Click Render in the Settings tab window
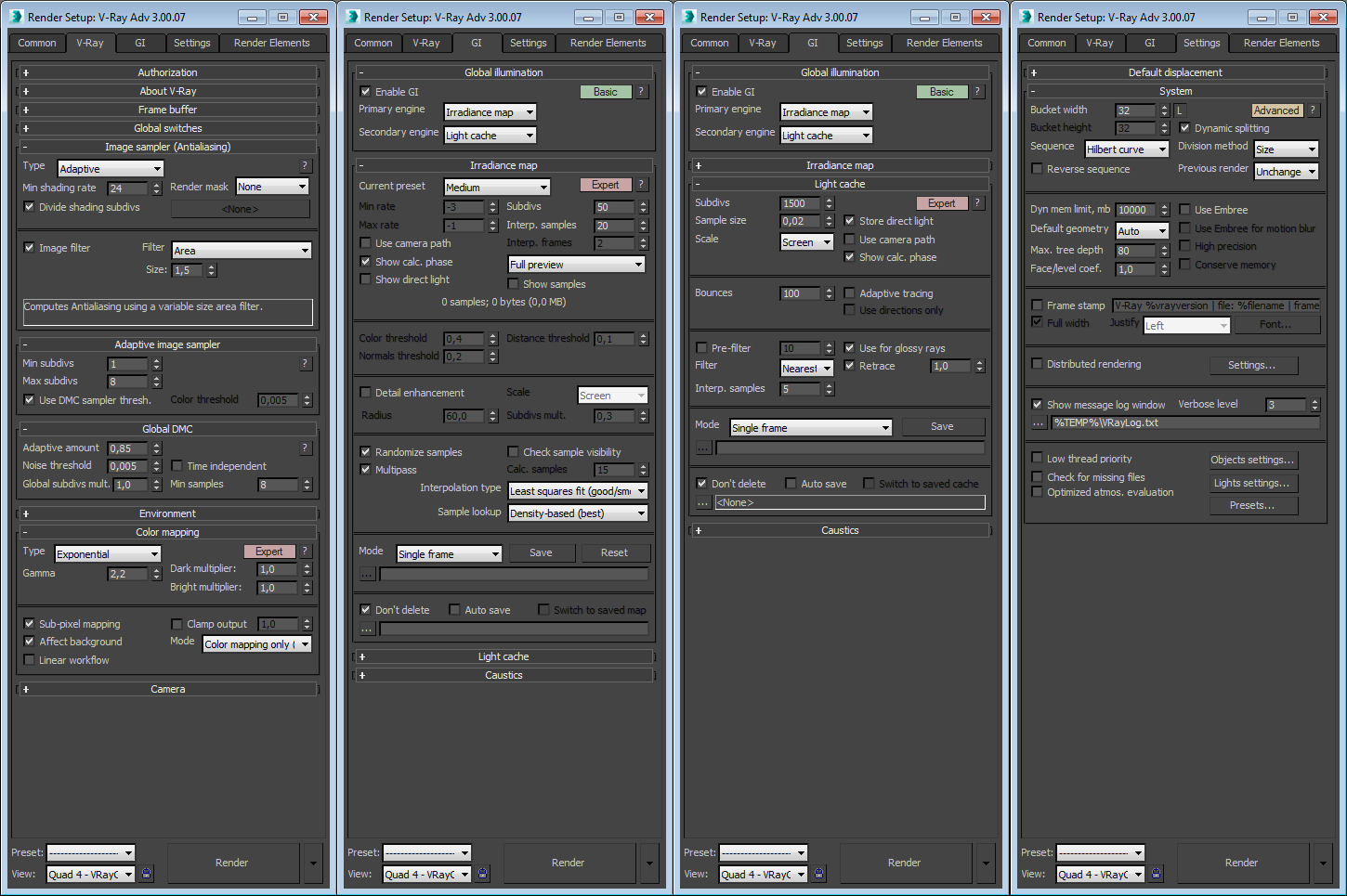The image size is (1347, 896). (x=1241, y=863)
